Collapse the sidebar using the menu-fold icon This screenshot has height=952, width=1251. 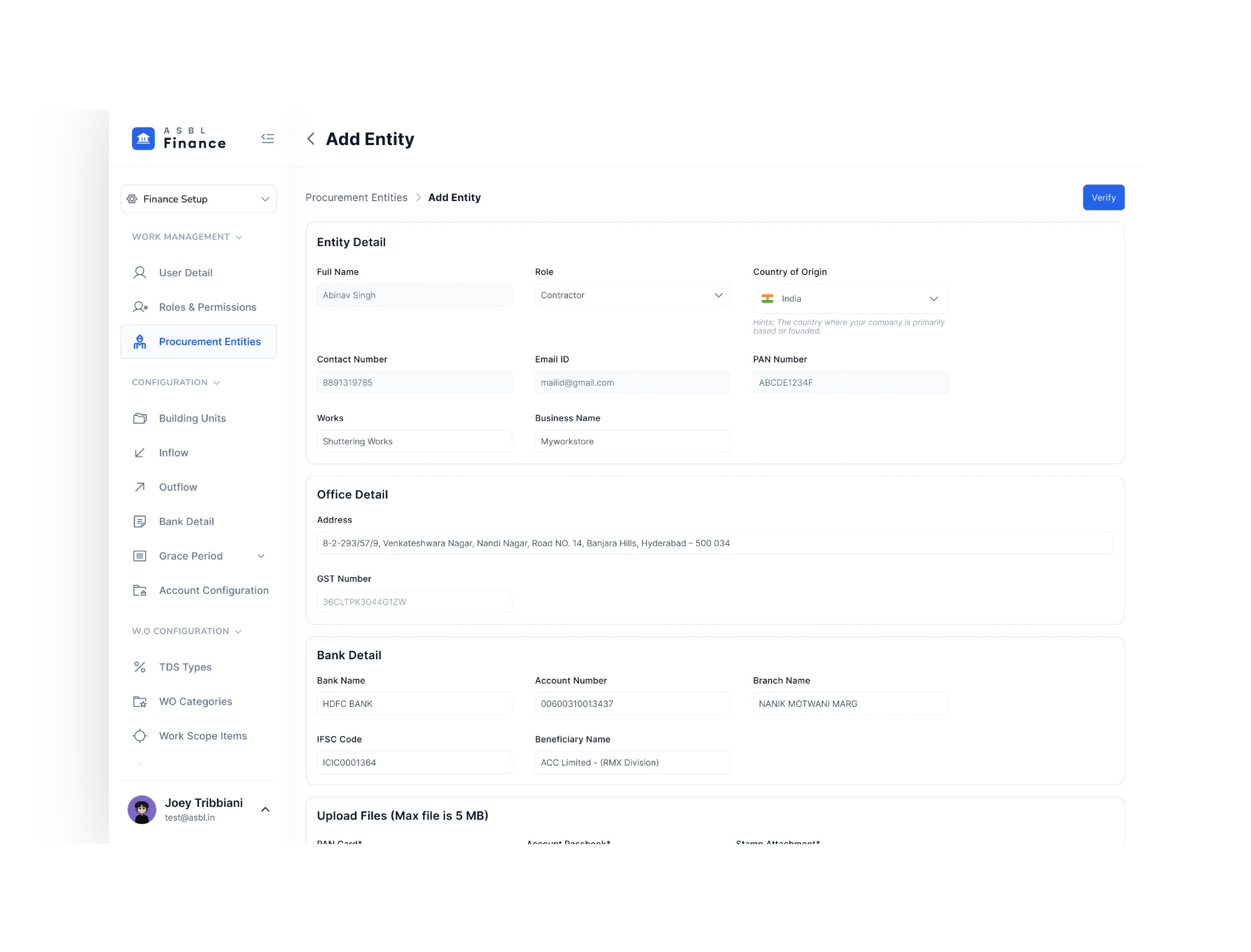click(x=268, y=138)
